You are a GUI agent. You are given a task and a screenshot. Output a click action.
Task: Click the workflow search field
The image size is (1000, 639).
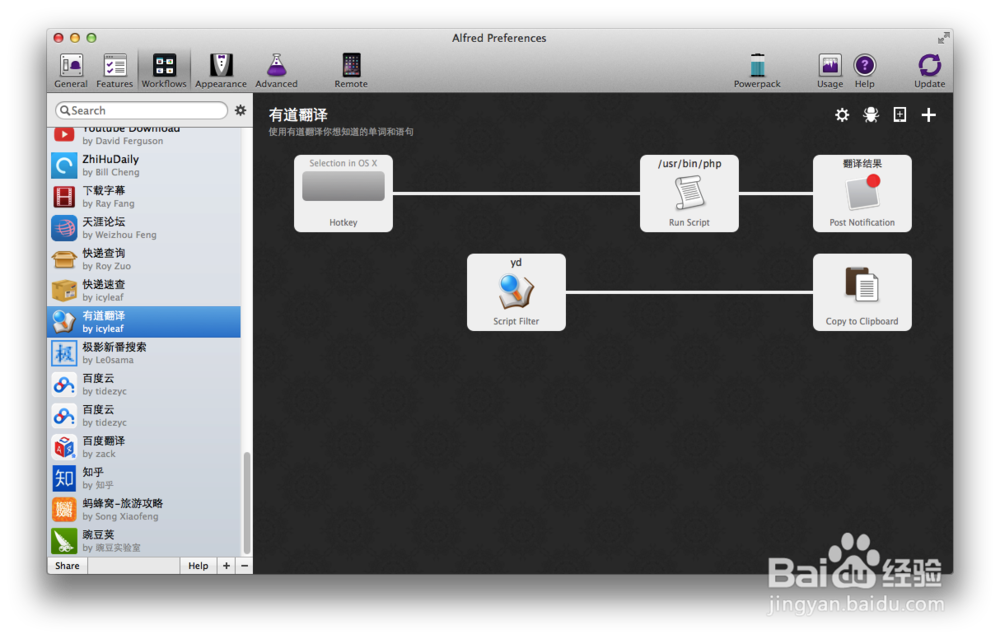(142, 110)
